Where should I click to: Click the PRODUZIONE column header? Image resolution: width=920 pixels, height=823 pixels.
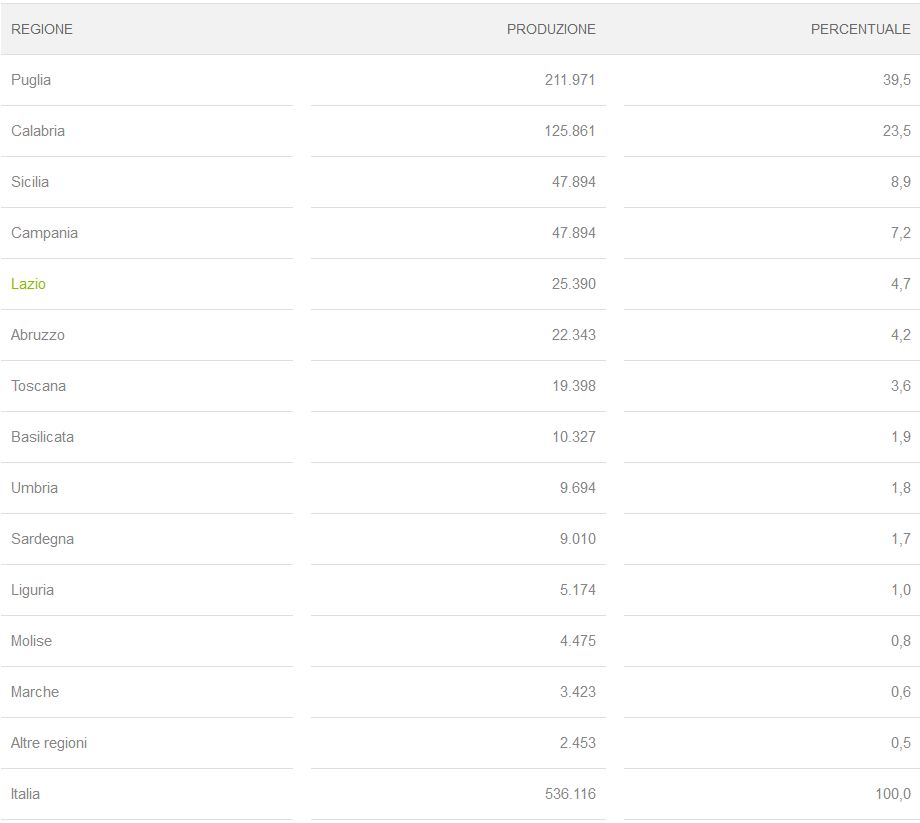[551, 29]
